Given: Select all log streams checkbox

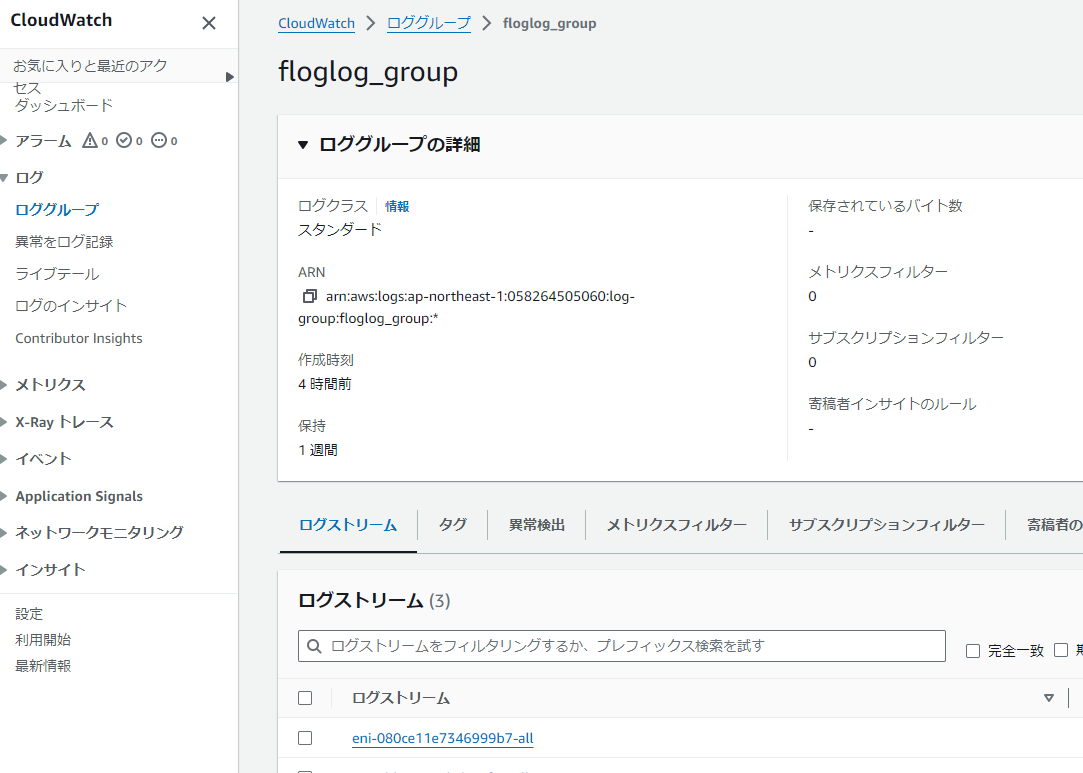Looking at the screenshot, I should 305,698.
